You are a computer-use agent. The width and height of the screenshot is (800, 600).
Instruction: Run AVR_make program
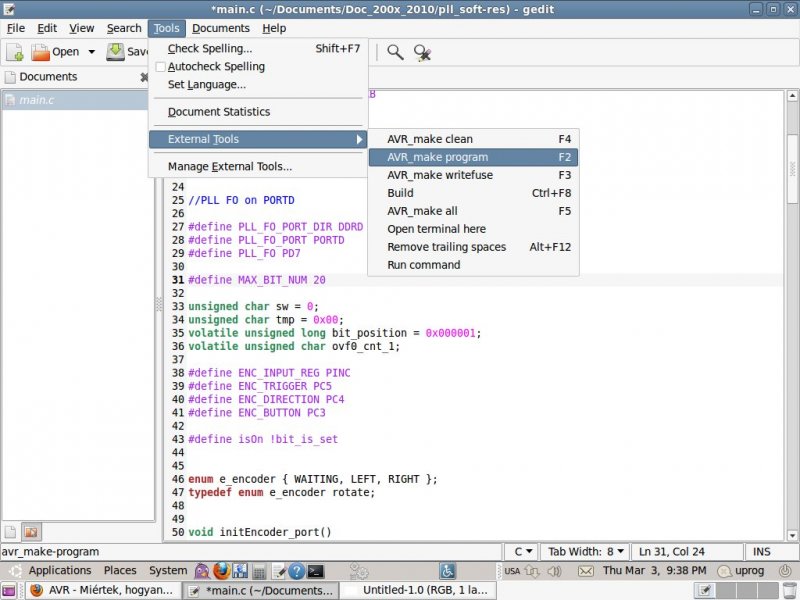coord(473,157)
